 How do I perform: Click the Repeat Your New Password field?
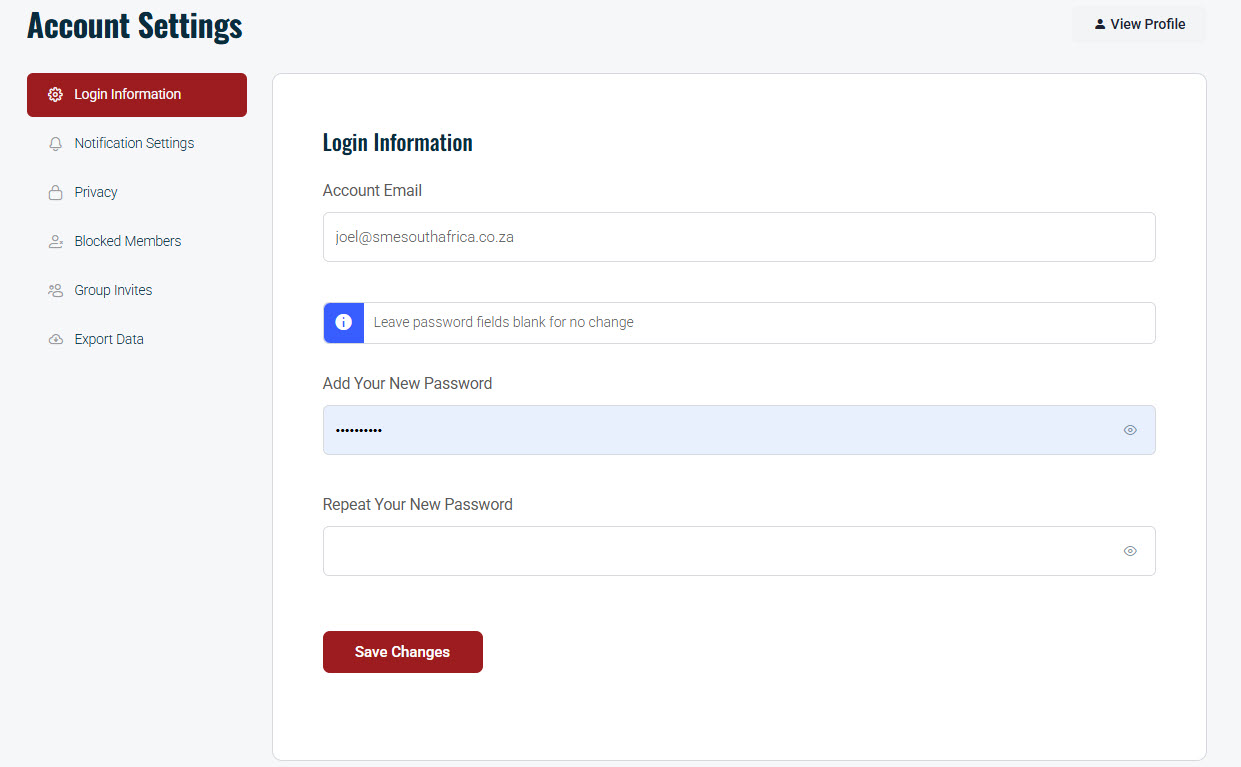point(720,551)
